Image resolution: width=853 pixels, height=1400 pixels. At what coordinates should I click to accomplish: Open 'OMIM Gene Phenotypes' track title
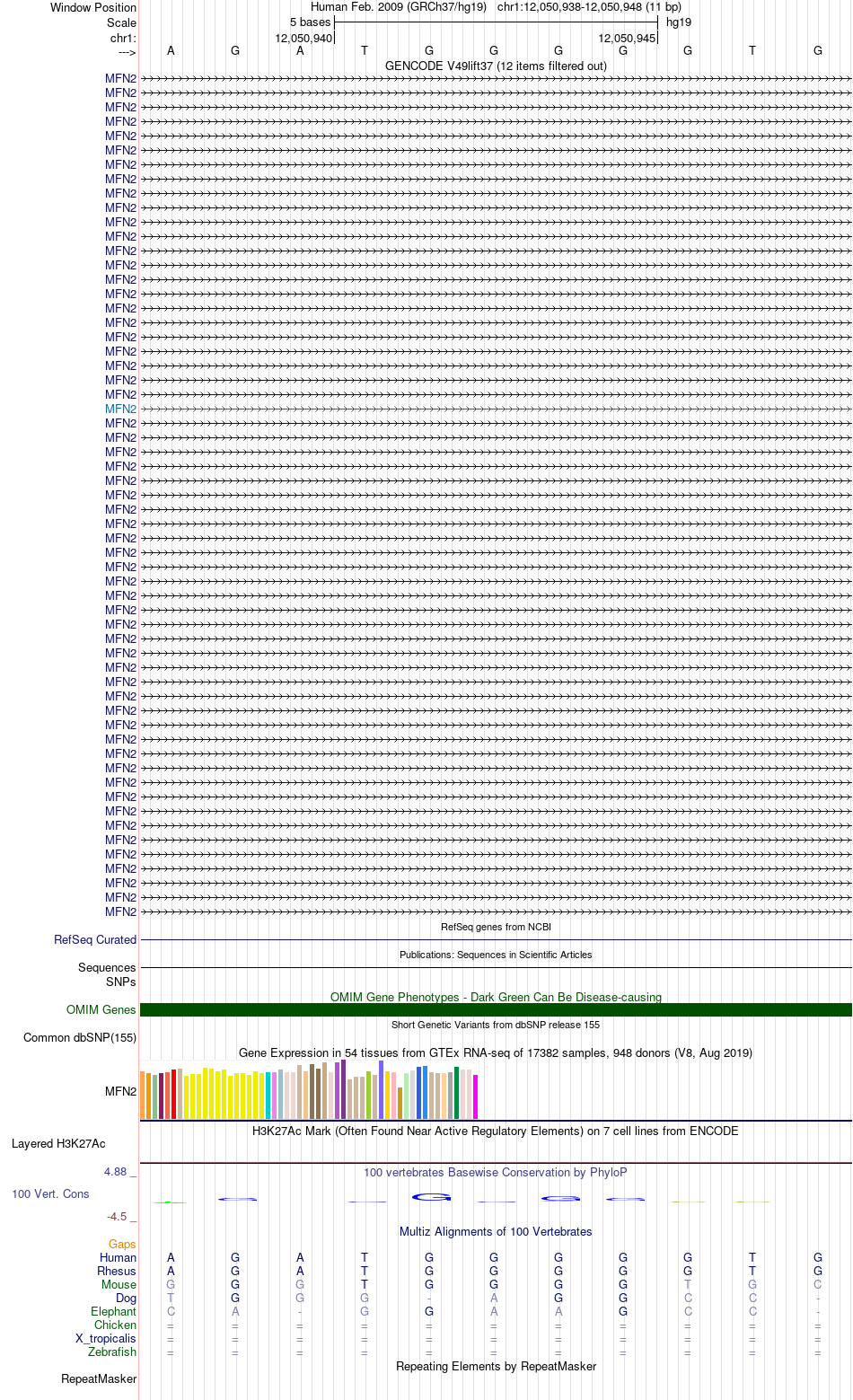pyautogui.click(x=496, y=997)
